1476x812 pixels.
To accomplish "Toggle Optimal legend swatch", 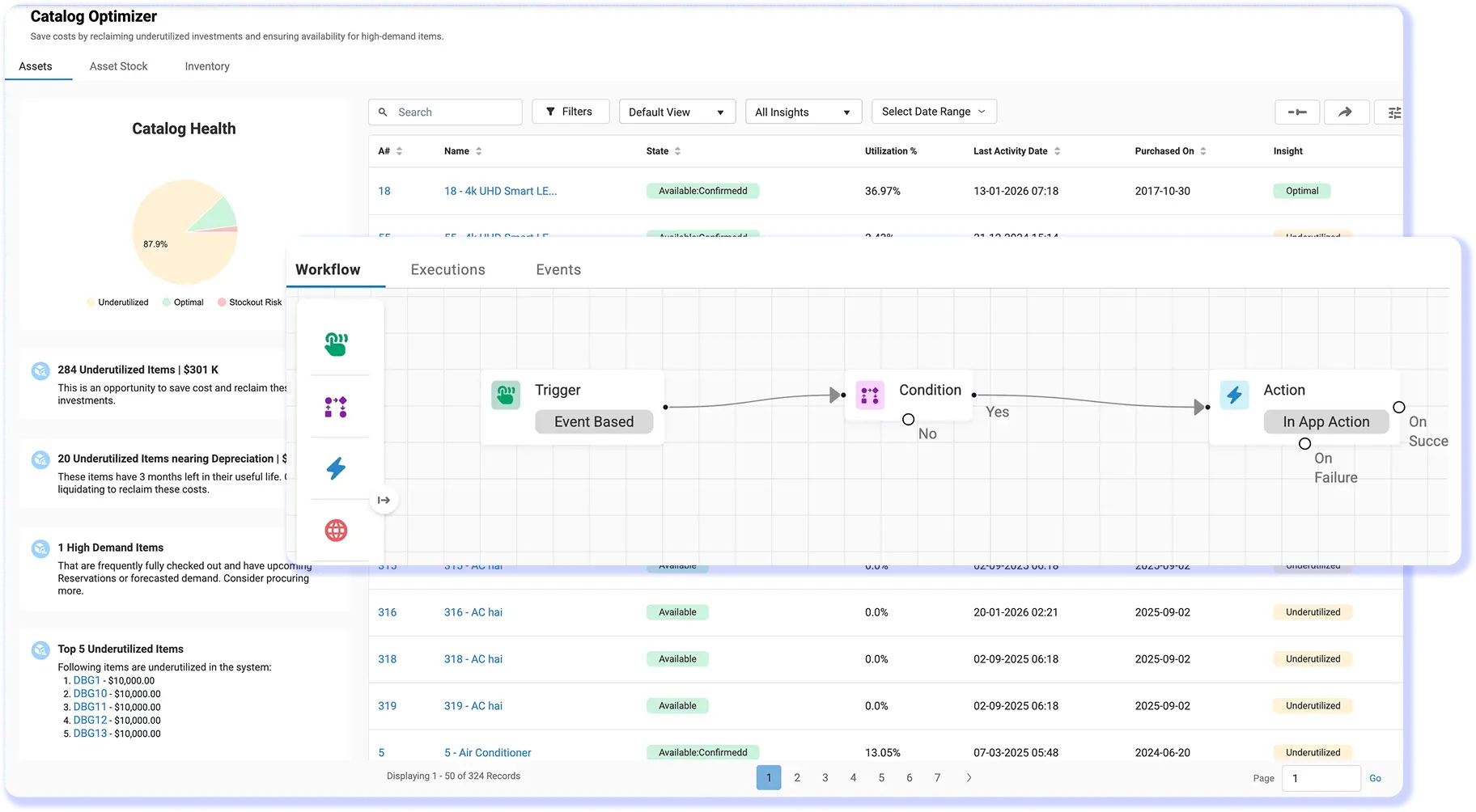I will coord(166,302).
